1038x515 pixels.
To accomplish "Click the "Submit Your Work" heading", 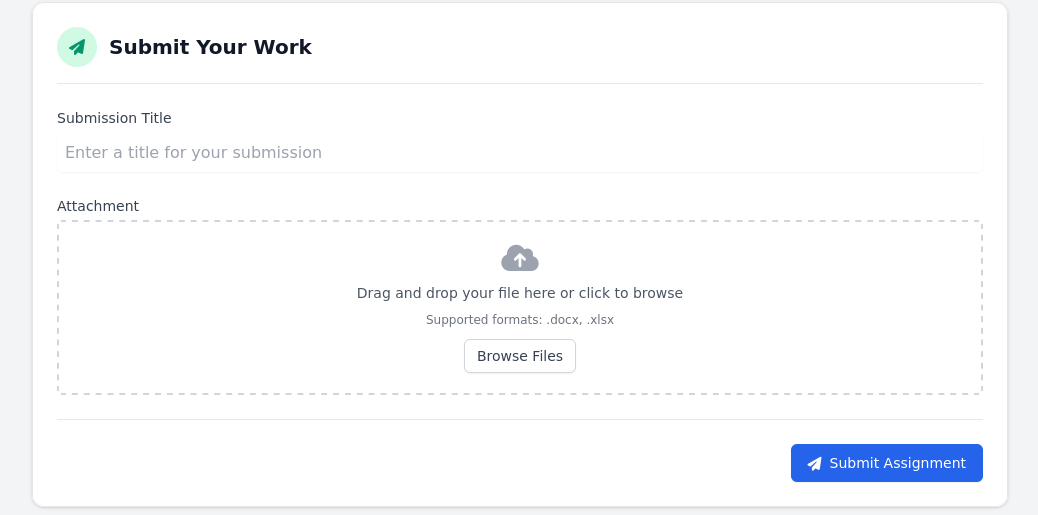I will [210, 47].
